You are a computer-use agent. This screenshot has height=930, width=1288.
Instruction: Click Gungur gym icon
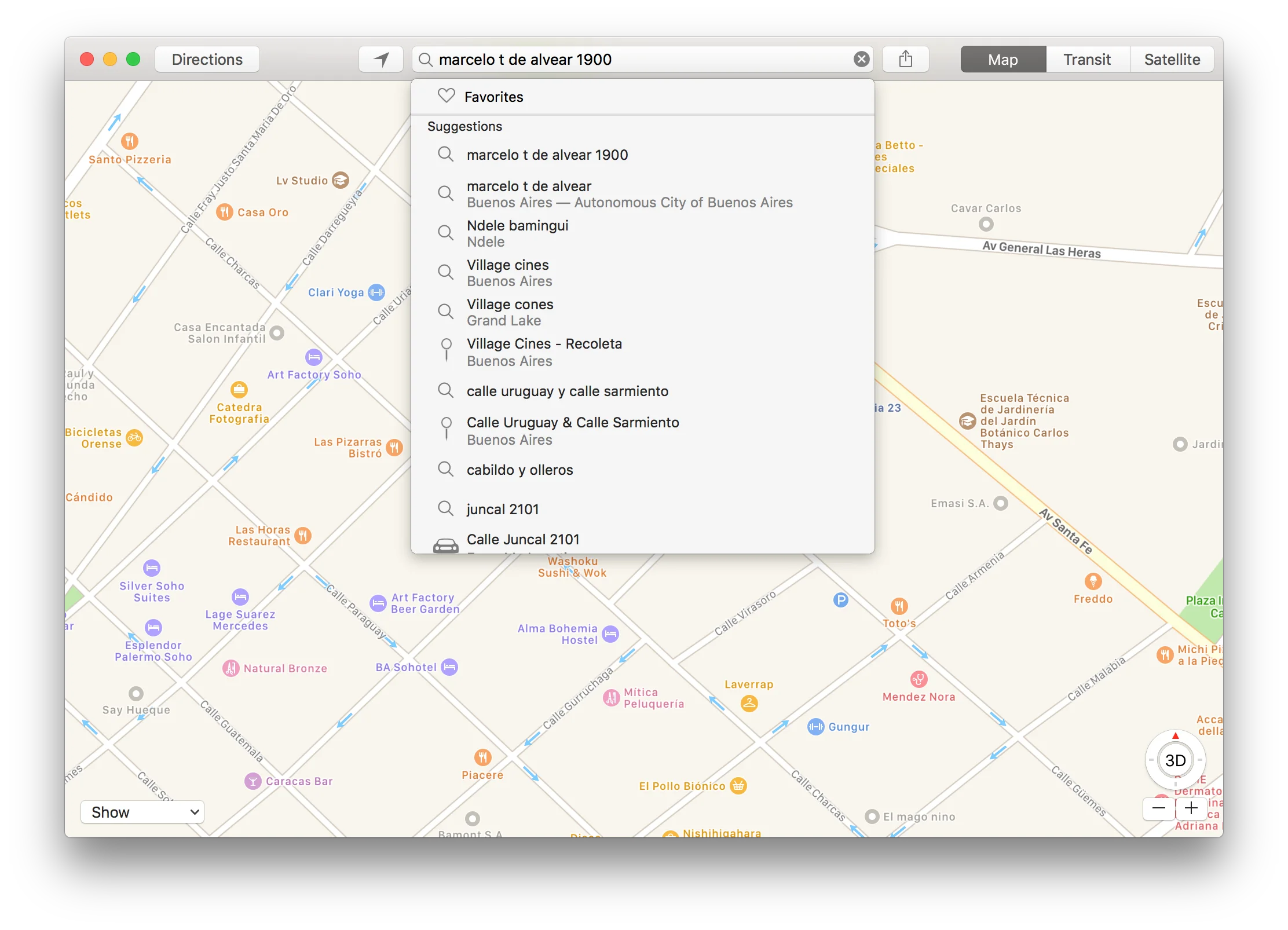tap(816, 727)
